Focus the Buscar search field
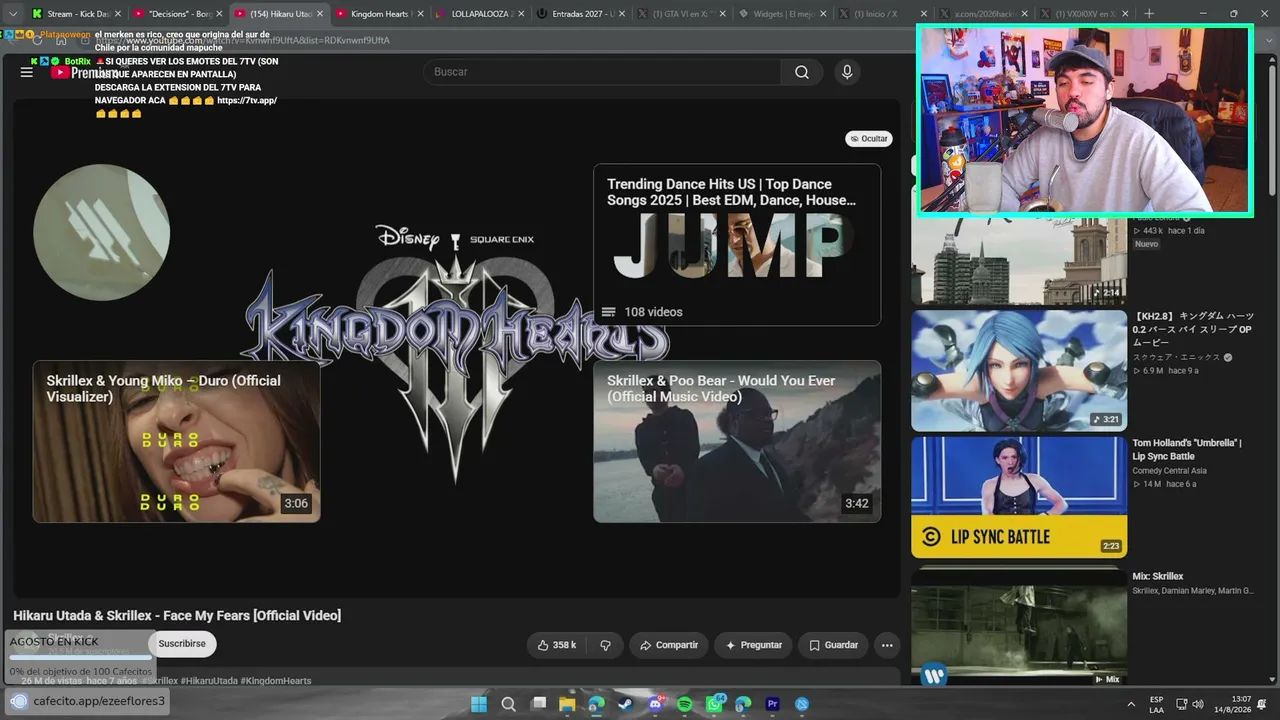 602,72
